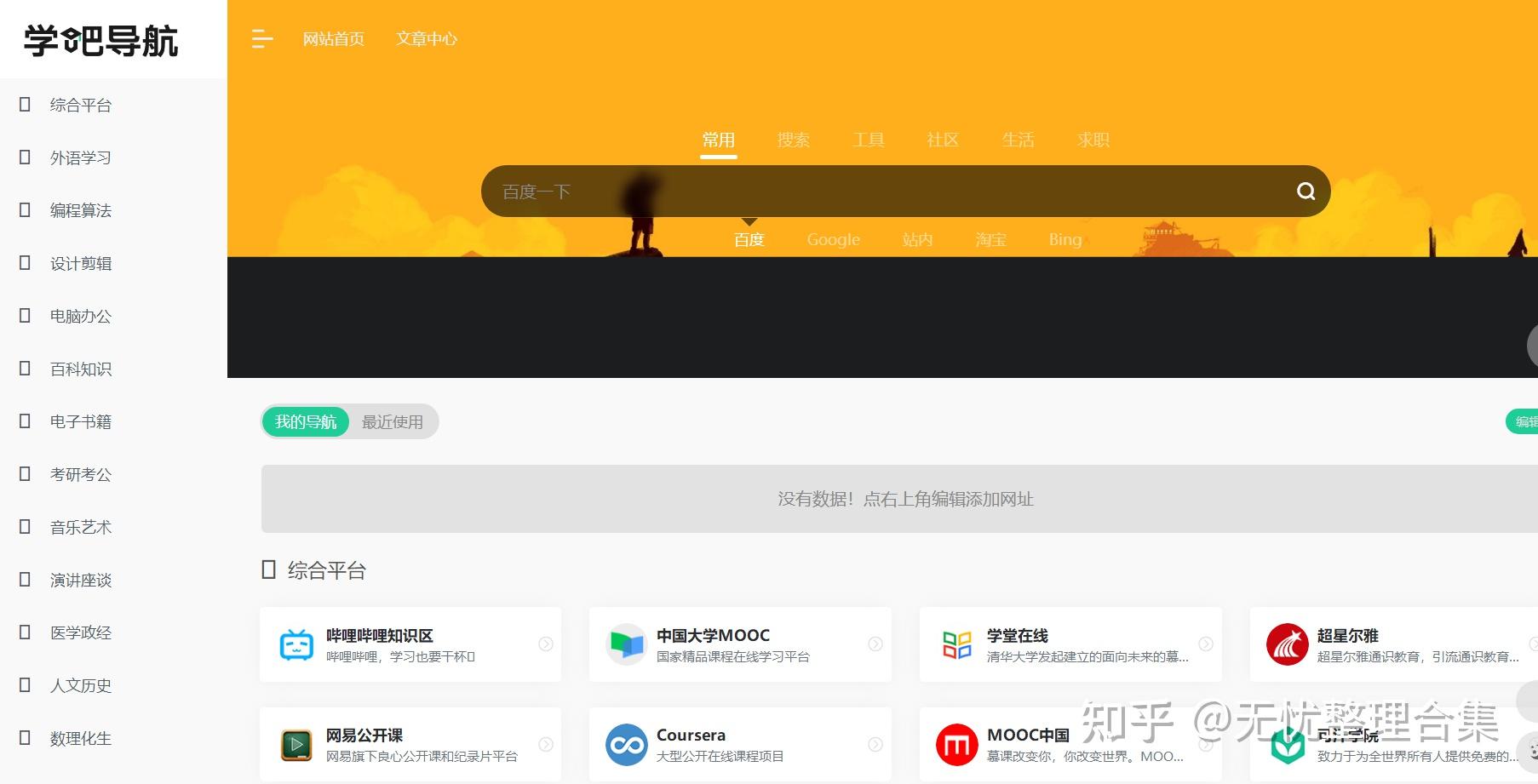Switch to the 我的导航 toggle pill
Image resolution: width=1538 pixels, height=784 pixels.
click(306, 422)
